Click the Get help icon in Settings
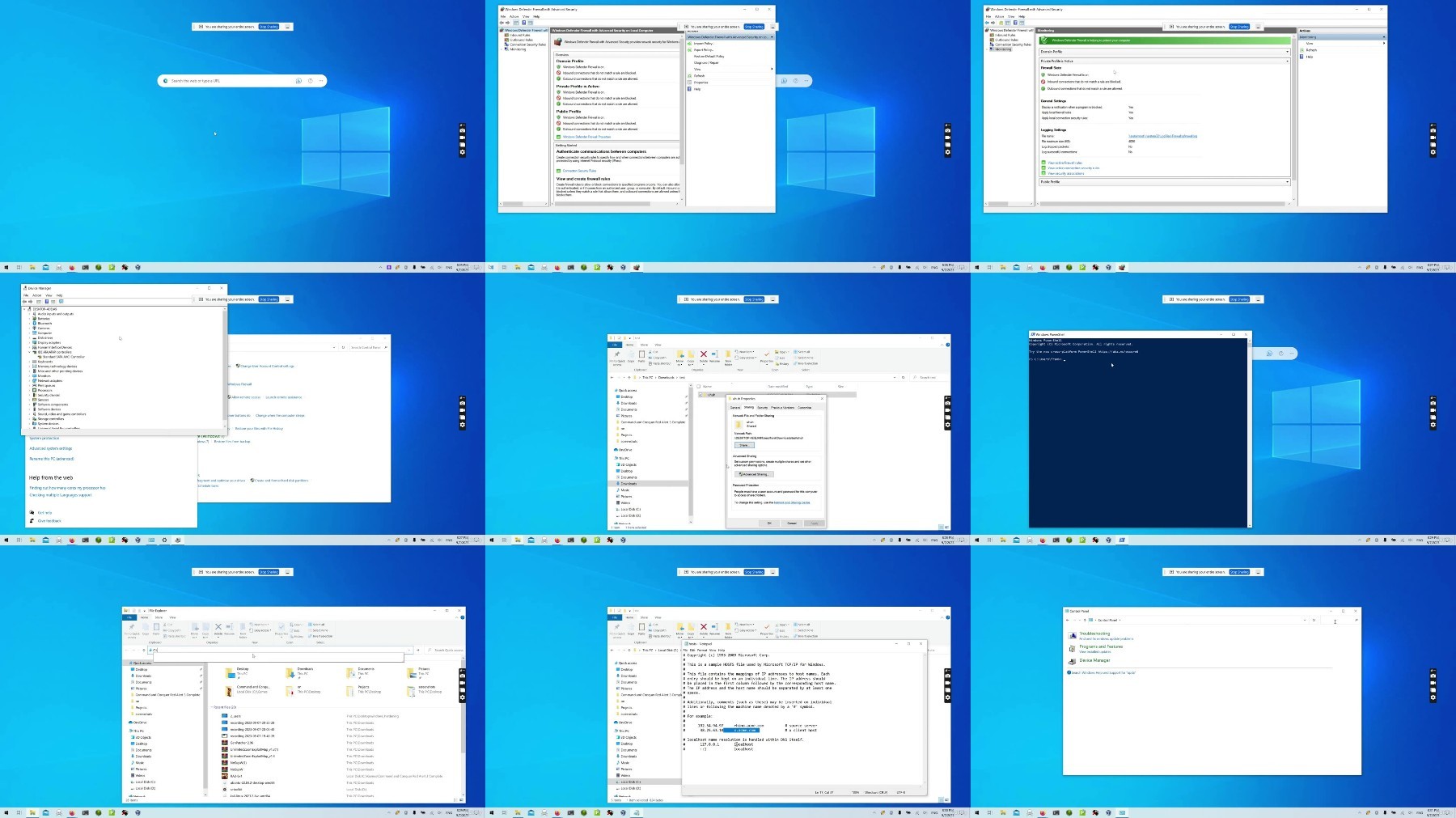 coord(32,512)
